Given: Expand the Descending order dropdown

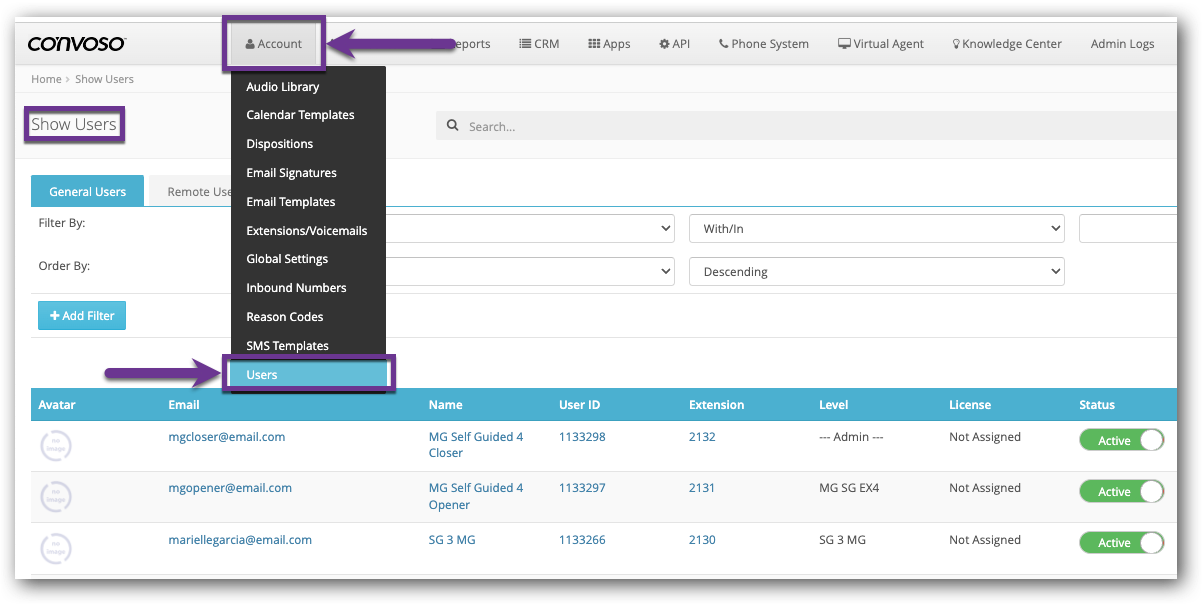Looking at the screenshot, I should pyautogui.click(x=876, y=272).
